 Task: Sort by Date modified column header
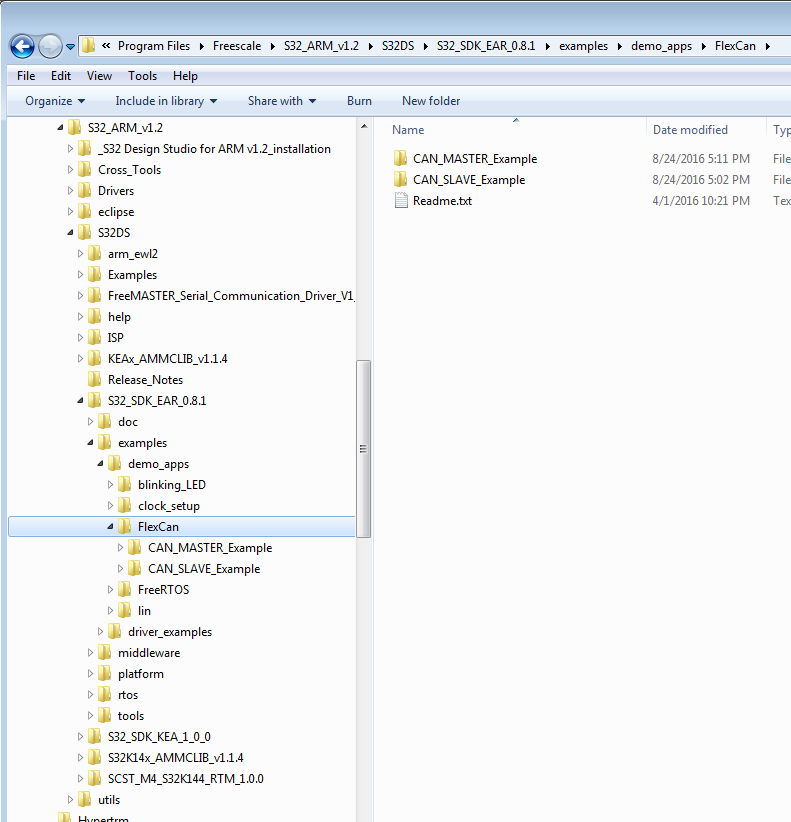(690, 129)
